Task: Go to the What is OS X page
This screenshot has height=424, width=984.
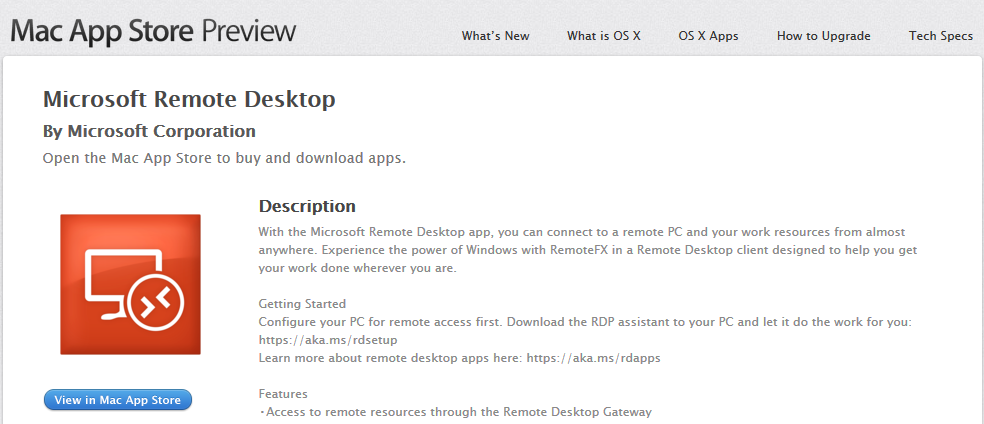Action: tap(603, 36)
